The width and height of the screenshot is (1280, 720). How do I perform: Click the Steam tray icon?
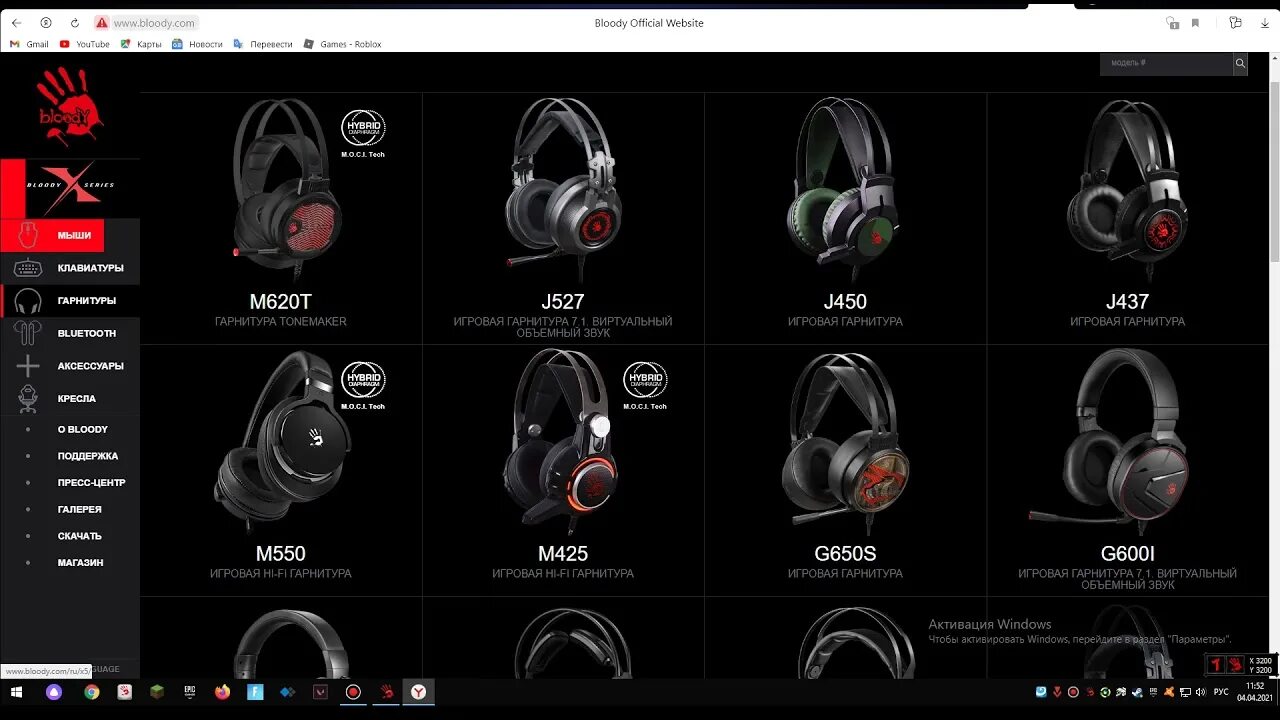(x=1136, y=692)
